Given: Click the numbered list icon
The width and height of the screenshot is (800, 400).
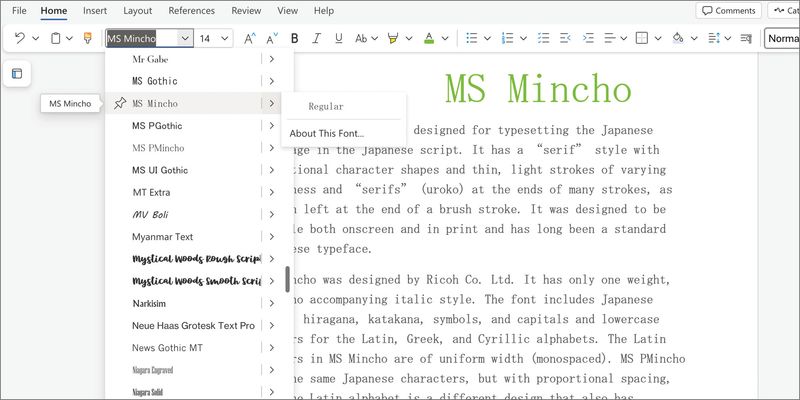Looking at the screenshot, I should 507,39.
